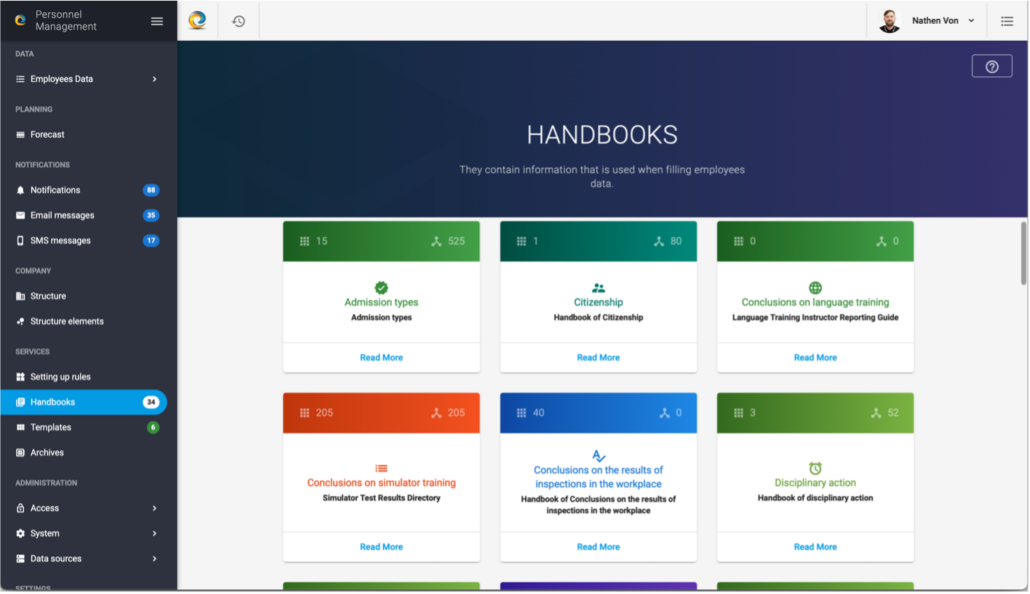Viewport: 1030px width, 594px height.
Task: Toggle the sidebar hamburger menu
Action: point(157,21)
